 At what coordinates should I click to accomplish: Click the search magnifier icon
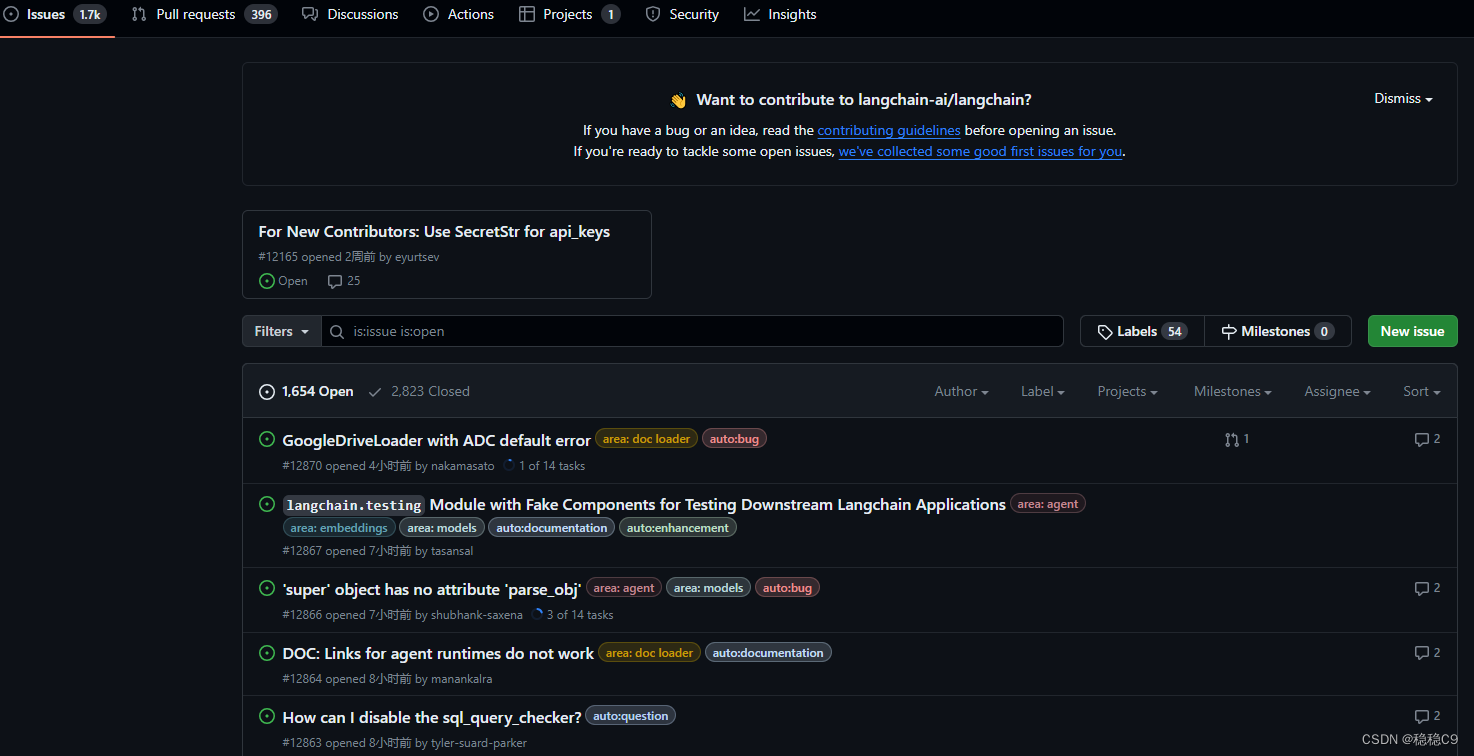(x=338, y=331)
